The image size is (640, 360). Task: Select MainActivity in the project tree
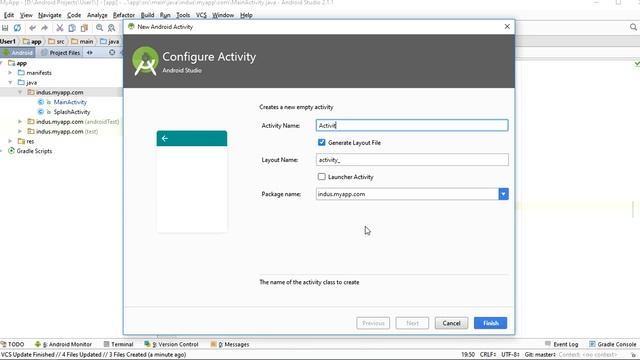tap(70, 102)
